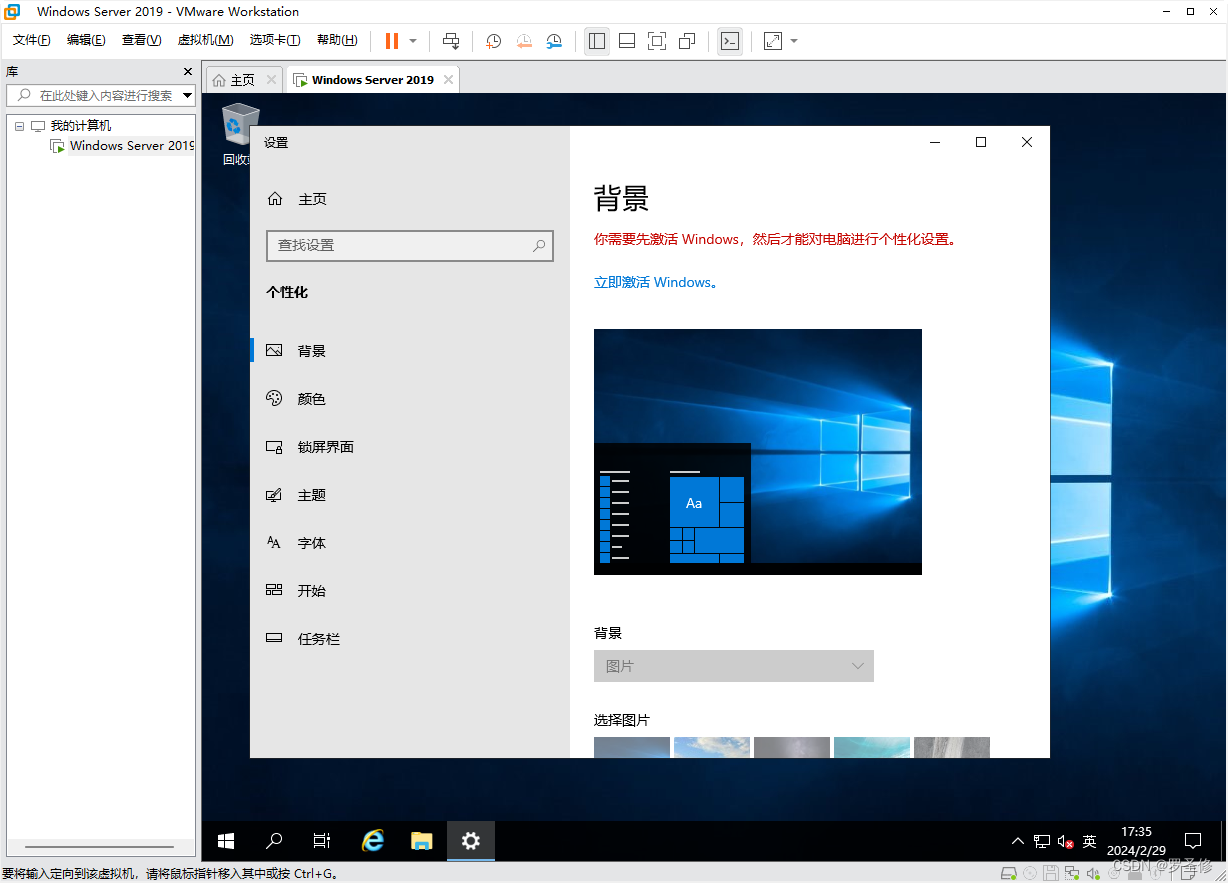1228x883 pixels.
Task: Close the Windows Server 2019 tab
Action: click(448, 80)
